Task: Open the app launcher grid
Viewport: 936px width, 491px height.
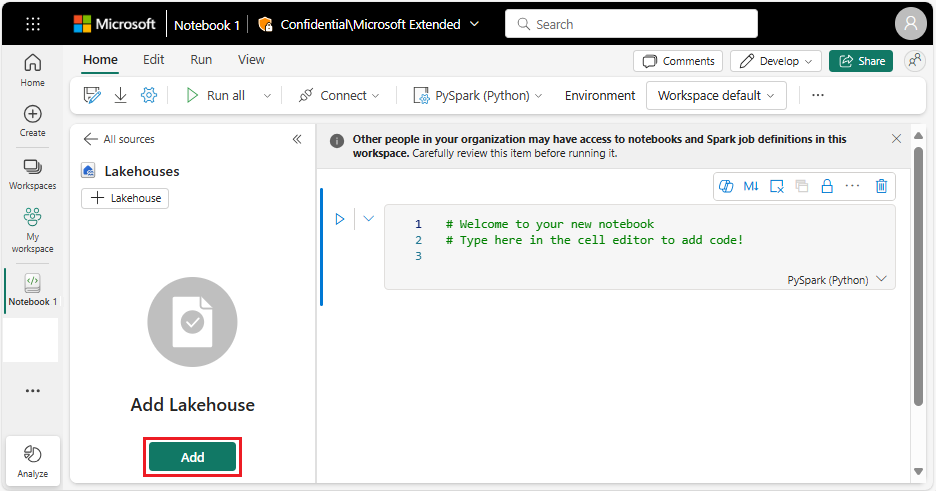Action: click(33, 24)
